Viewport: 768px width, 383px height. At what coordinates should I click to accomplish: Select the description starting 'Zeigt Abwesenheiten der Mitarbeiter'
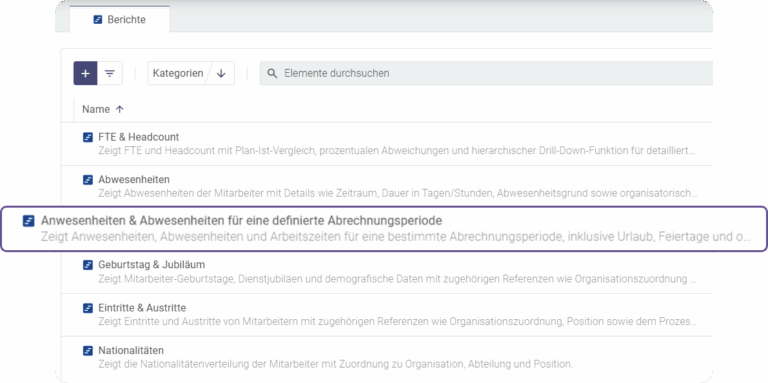pyautogui.click(x=397, y=193)
